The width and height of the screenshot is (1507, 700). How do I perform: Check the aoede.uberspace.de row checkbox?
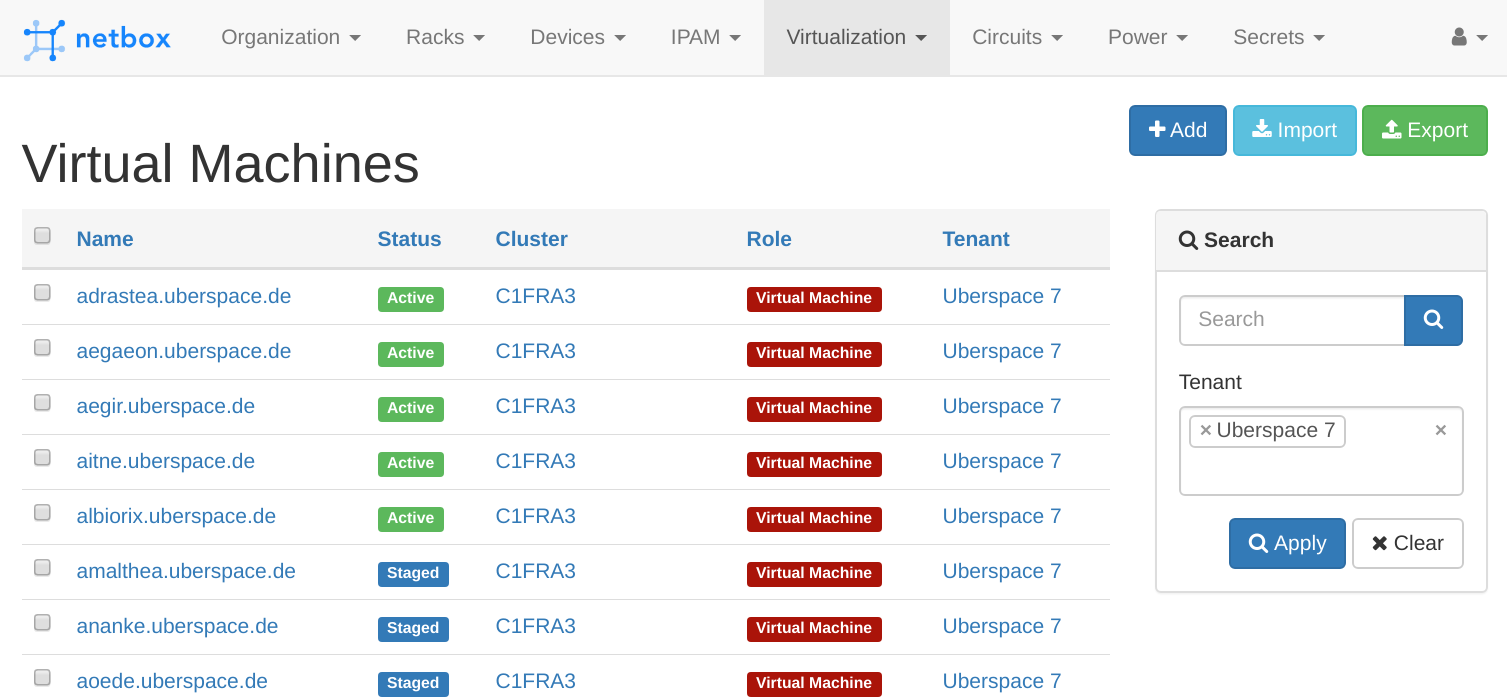coord(42,678)
